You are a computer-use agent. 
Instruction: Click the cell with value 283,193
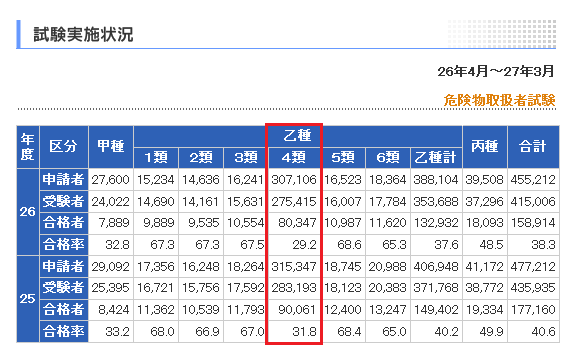(x=294, y=288)
